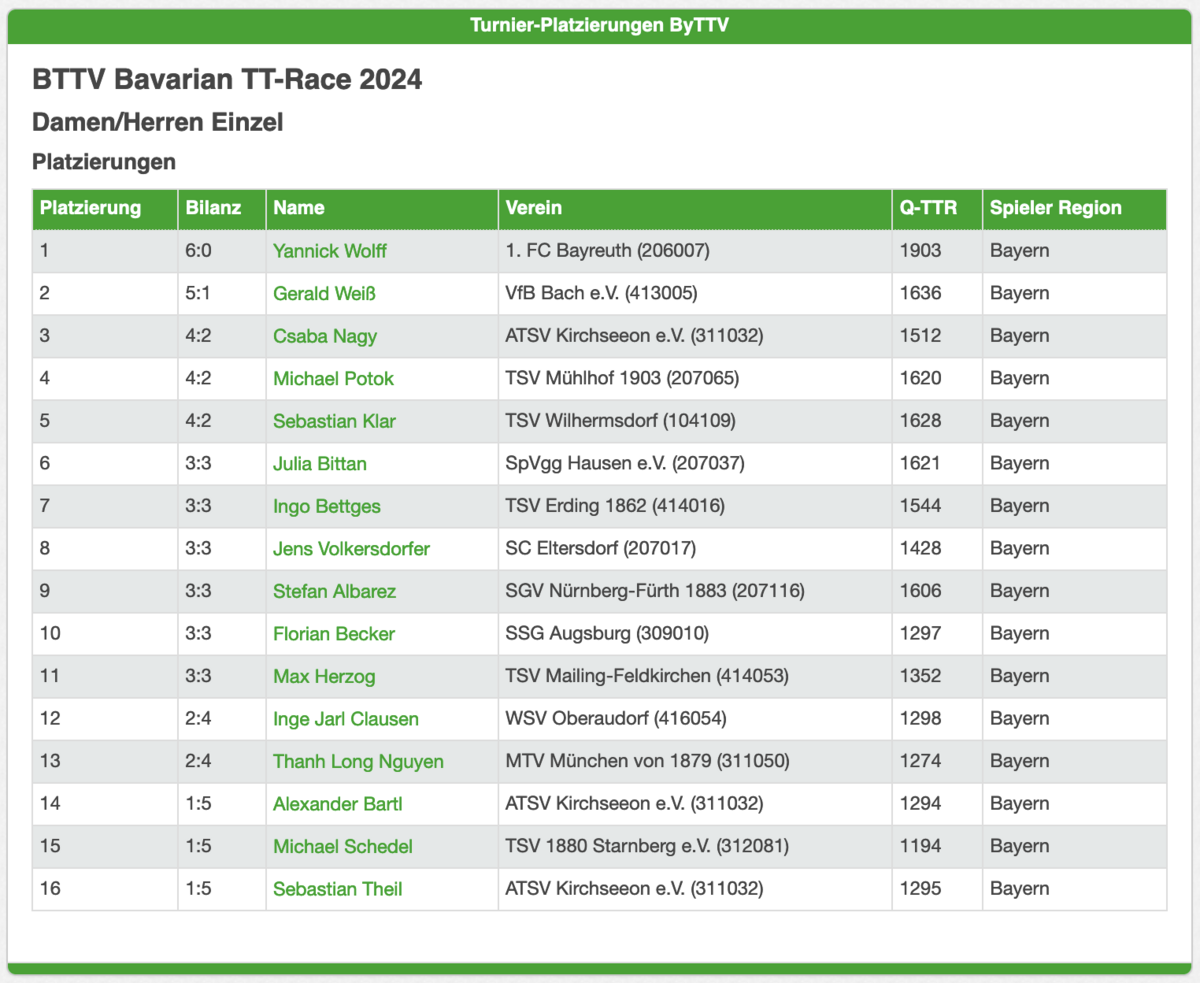Select the Michael Potok link

click(333, 379)
